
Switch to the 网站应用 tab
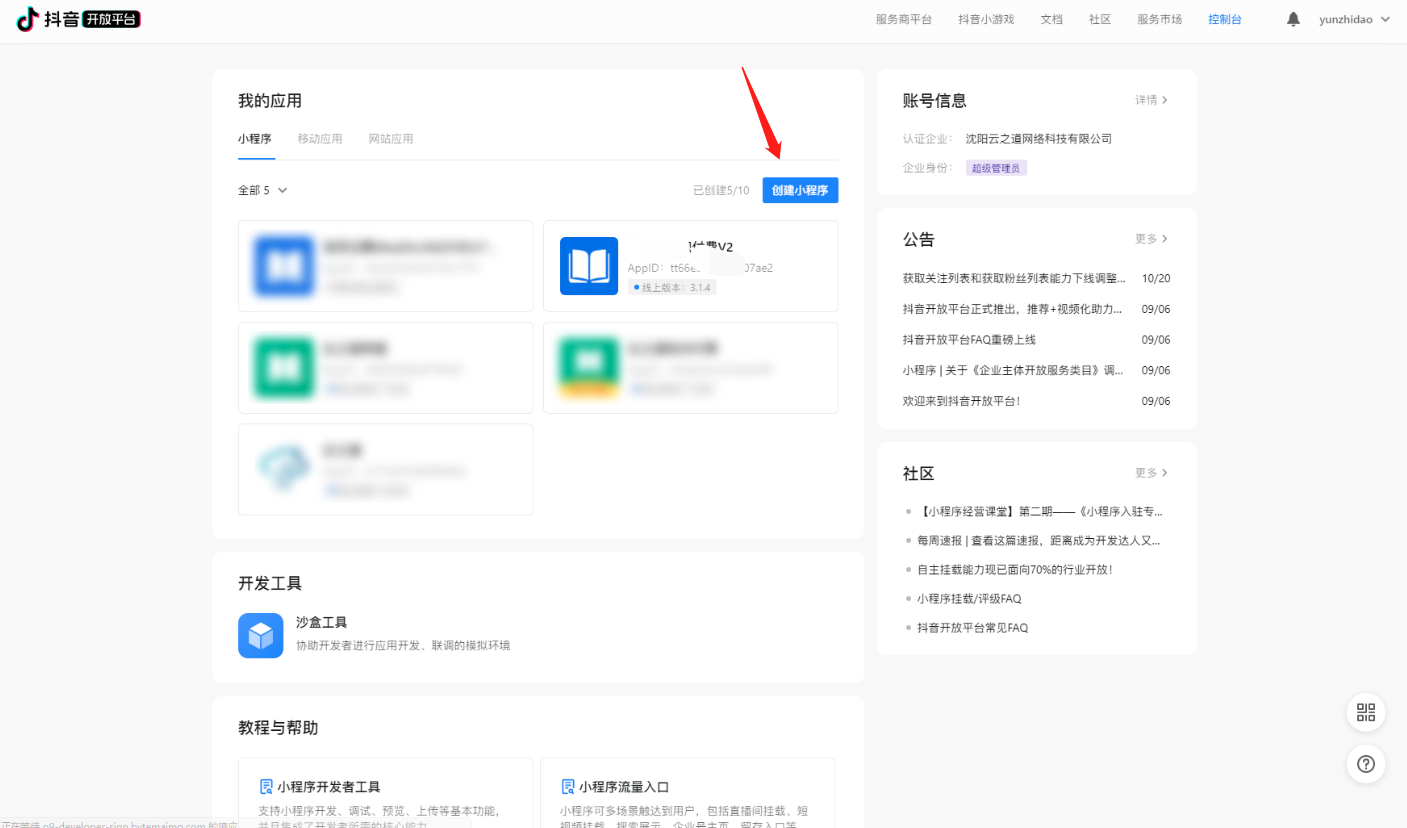391,139
